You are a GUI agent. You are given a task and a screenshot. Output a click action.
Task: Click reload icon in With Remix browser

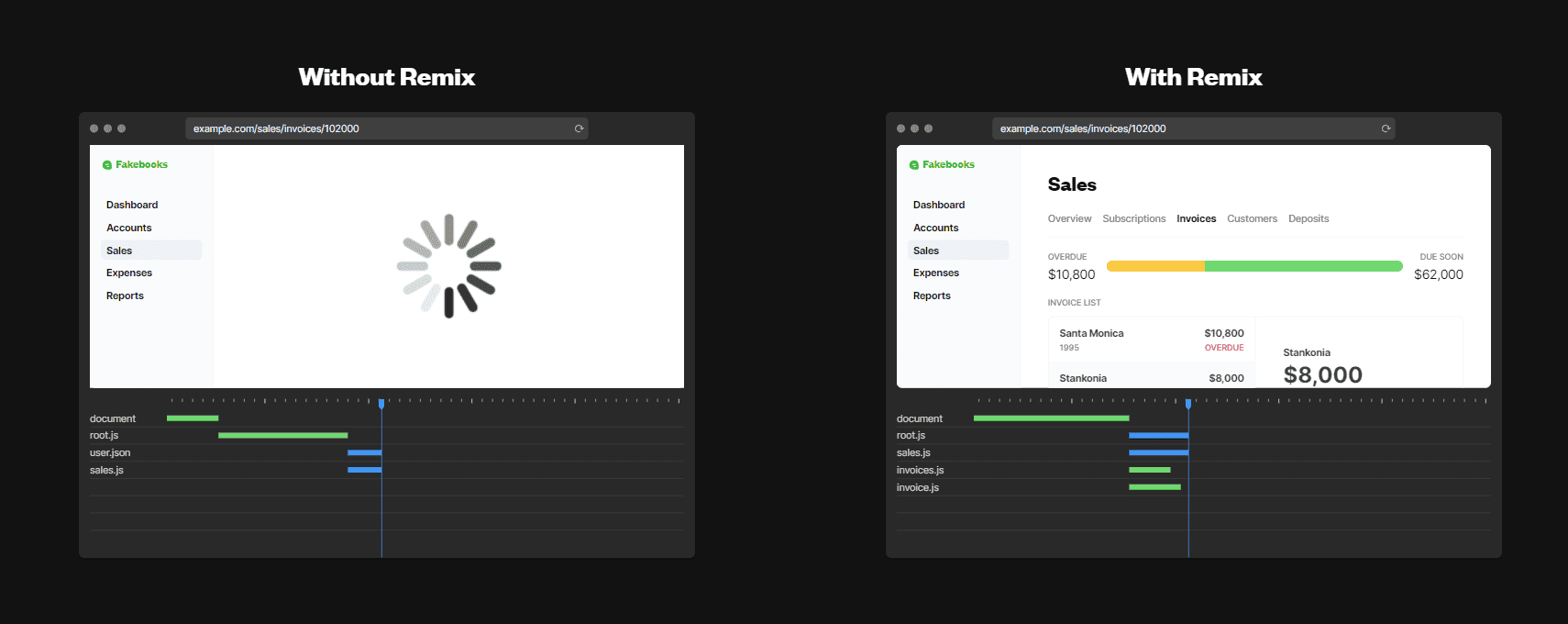1386,128
